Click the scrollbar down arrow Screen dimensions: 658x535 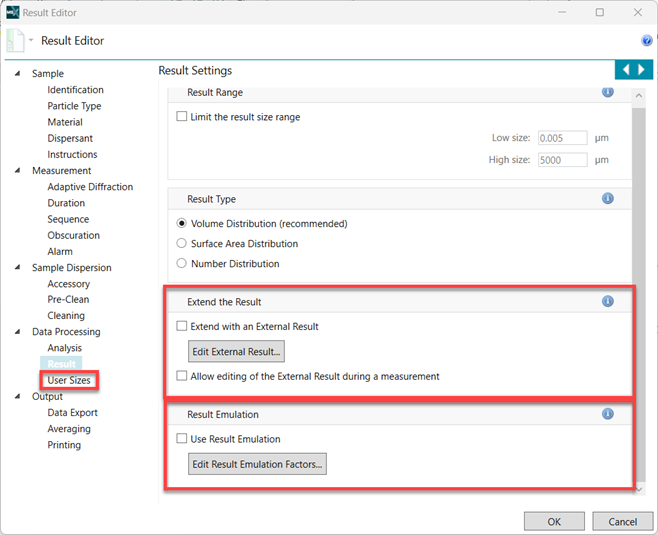tap(639, 489)
